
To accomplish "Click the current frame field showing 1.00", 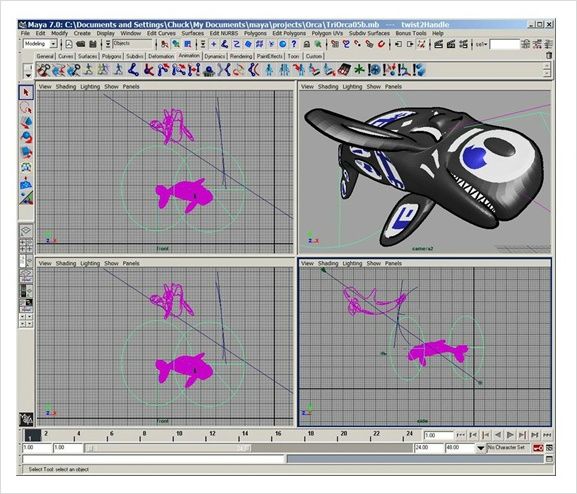I will (438, 435).
